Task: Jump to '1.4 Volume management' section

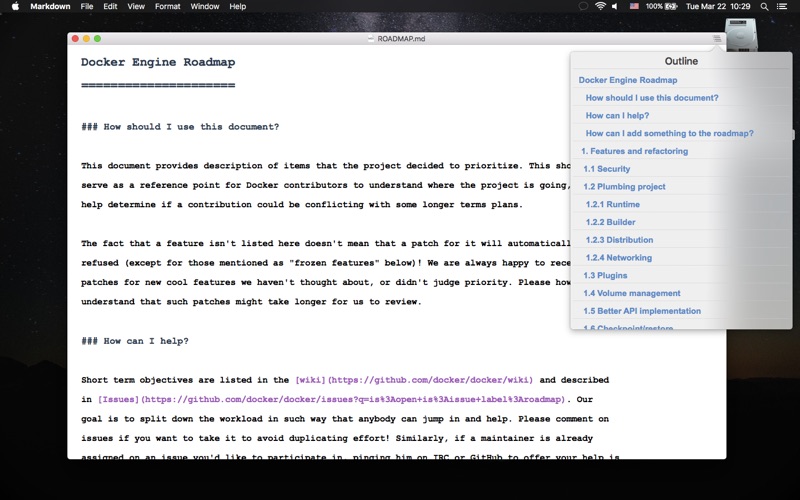Action: (632, 293)
